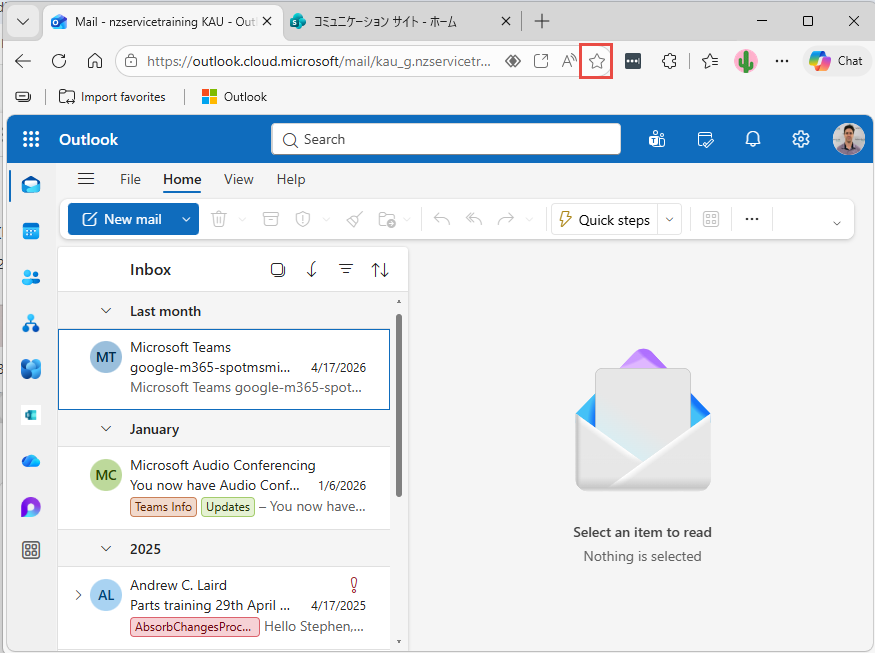Image resolution: width=875 pixels, height=653 pixels.
Task: Open Outlook bookmark in favorites bar
Action: pyautogui.click(x=234, y=97)
